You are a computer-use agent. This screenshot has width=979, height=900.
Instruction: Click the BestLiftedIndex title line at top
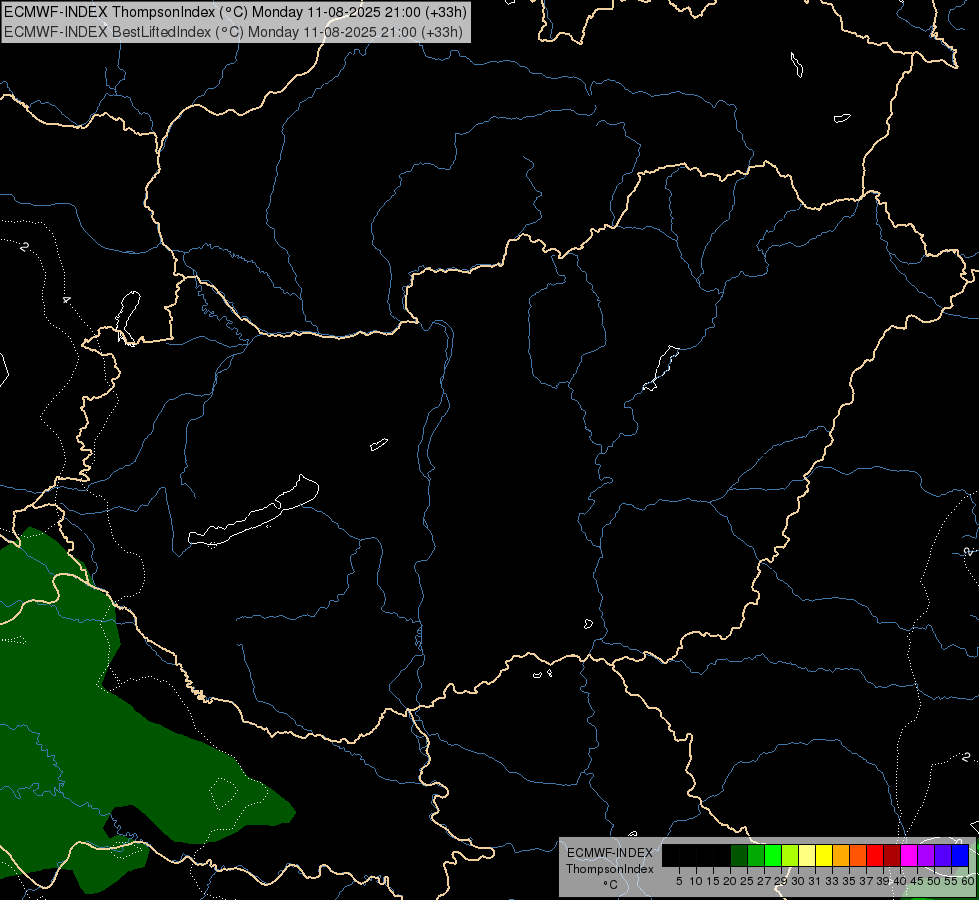tap(234, 31)
